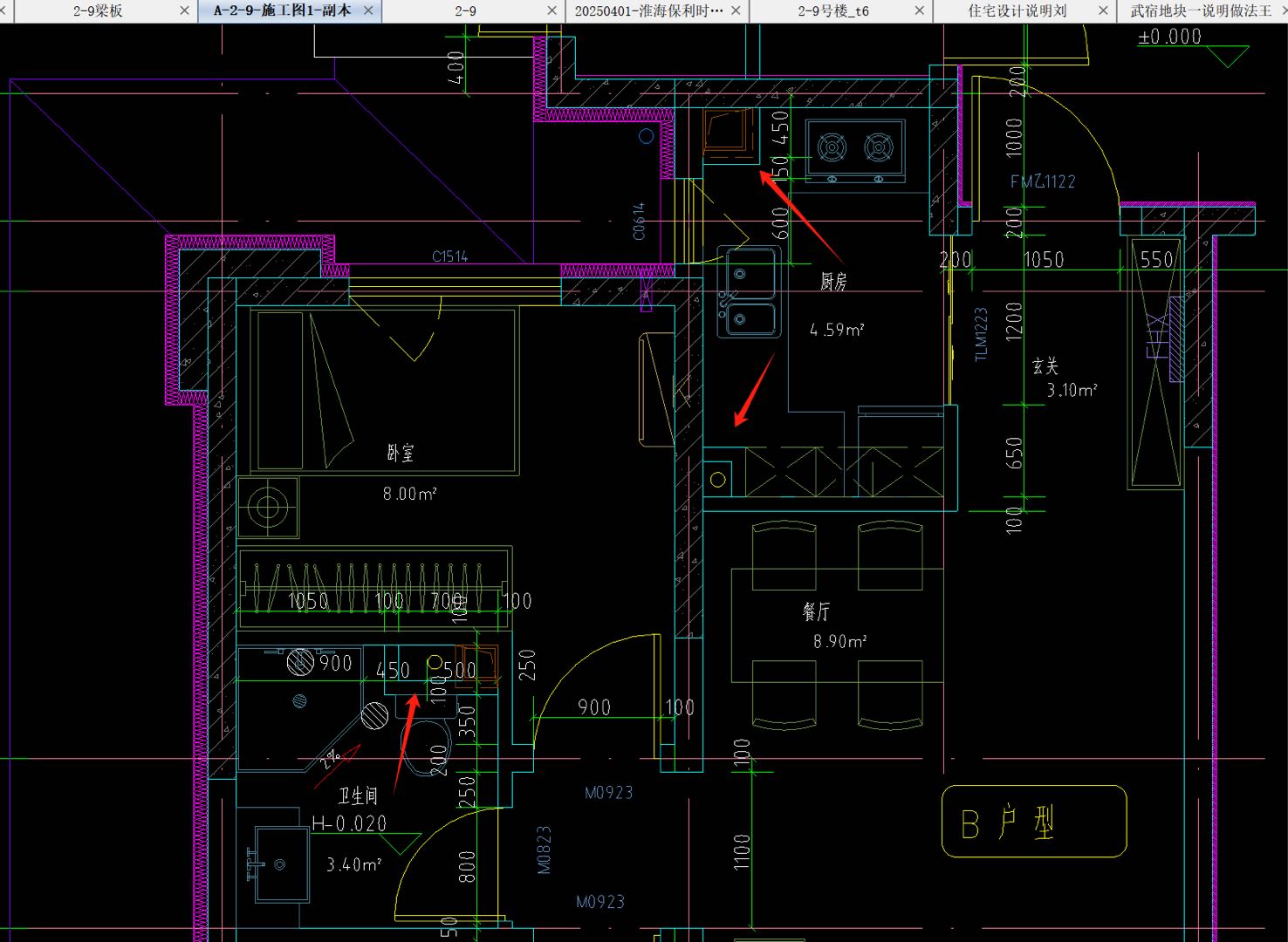Click the 1200 dimension text
Screen dimensions: 1288x942
point(1013,321)
